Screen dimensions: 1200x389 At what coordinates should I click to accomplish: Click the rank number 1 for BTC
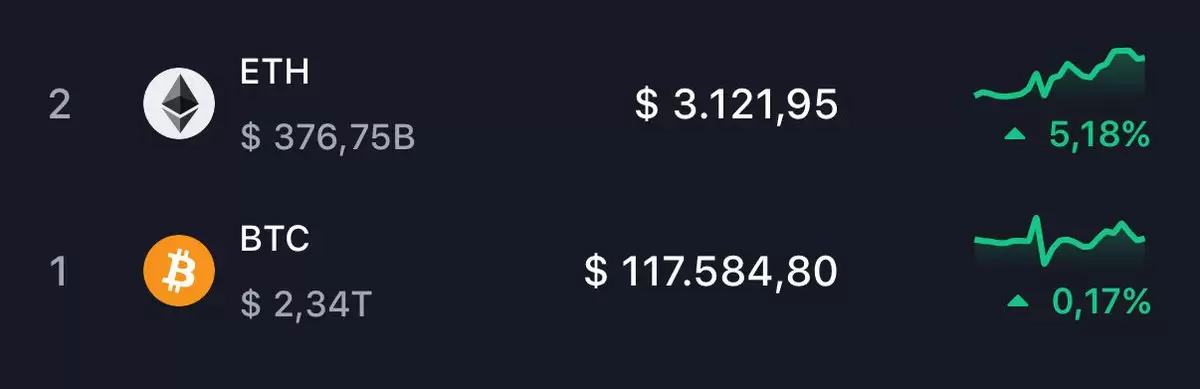coord(60,272)
